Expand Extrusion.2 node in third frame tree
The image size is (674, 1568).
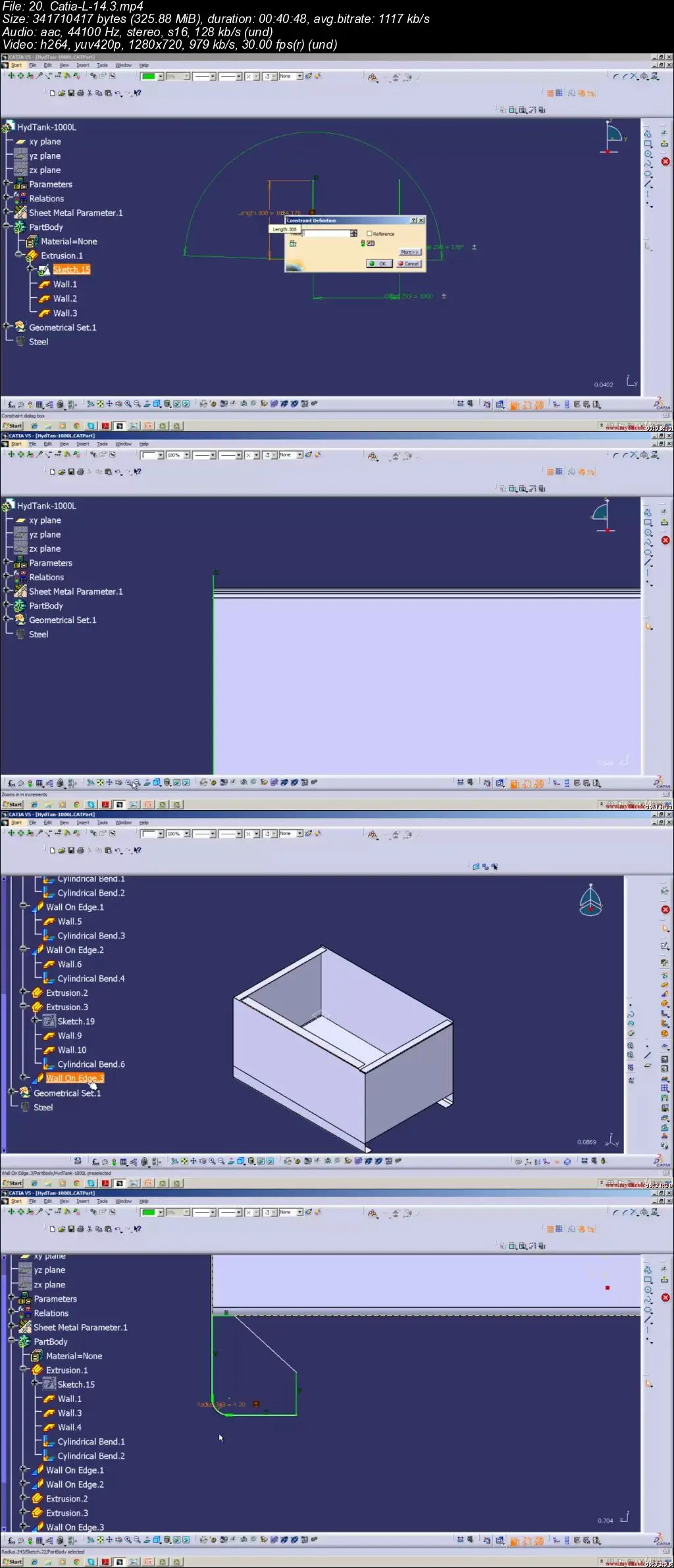23,991
